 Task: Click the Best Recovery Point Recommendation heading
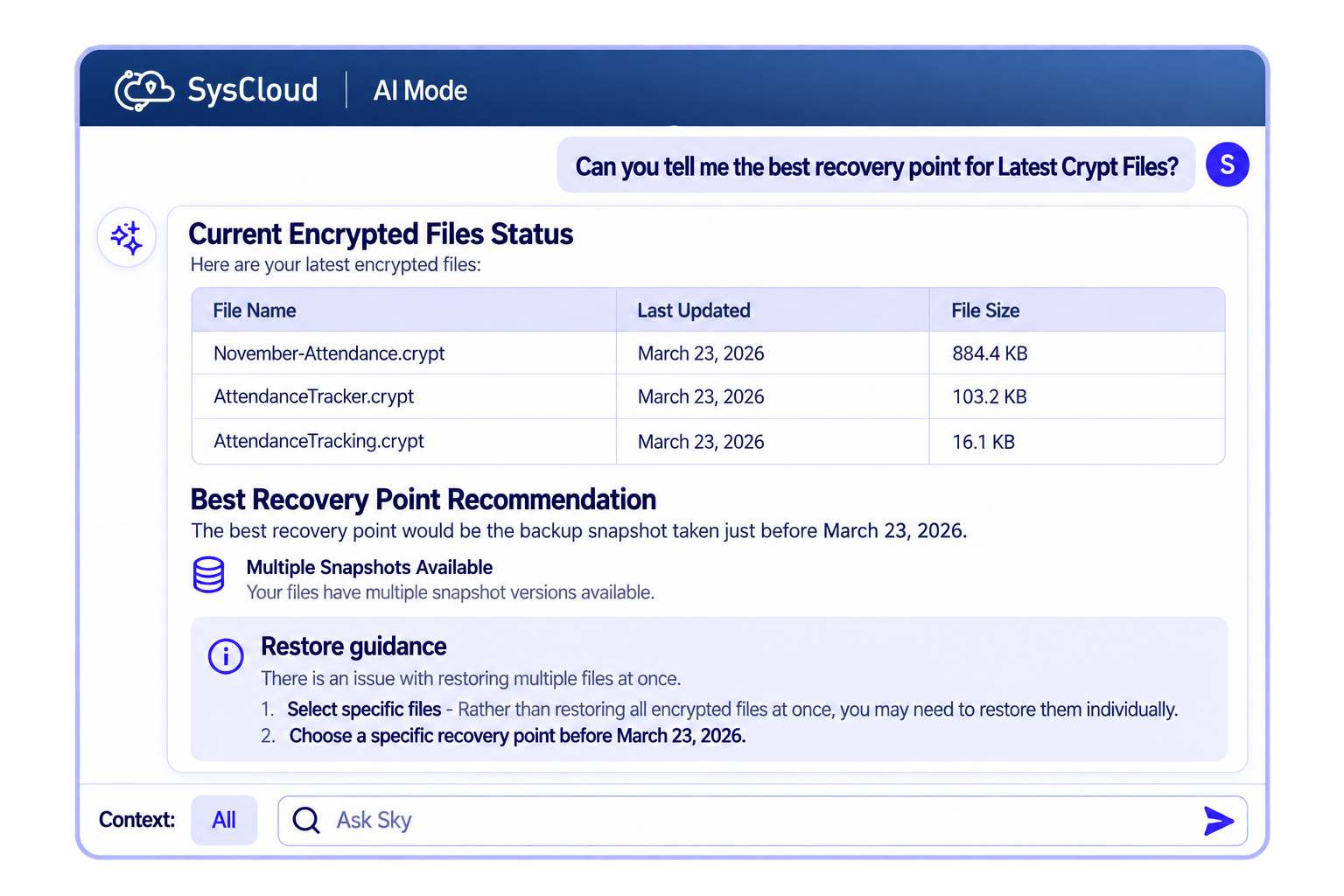(423, 500)
